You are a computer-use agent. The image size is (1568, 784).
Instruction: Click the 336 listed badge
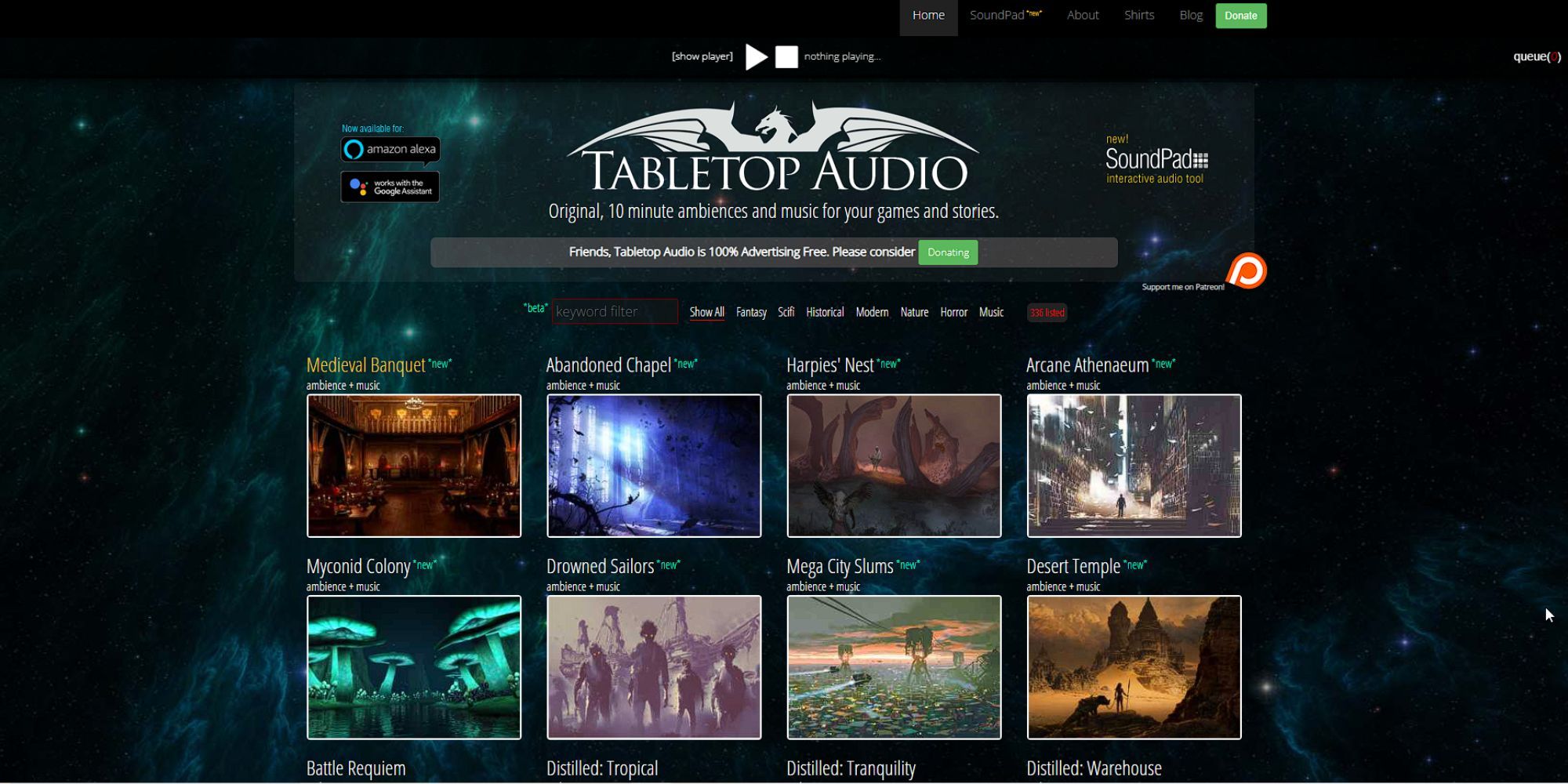pos(1047,313)
